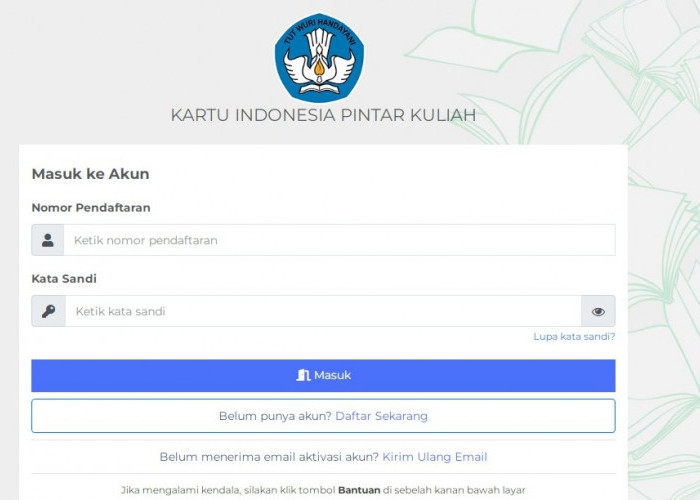Viewport: 700px width, 500px height.
Task: Click the Tut Wuri Handayani logo
Action: pos(319,58)
